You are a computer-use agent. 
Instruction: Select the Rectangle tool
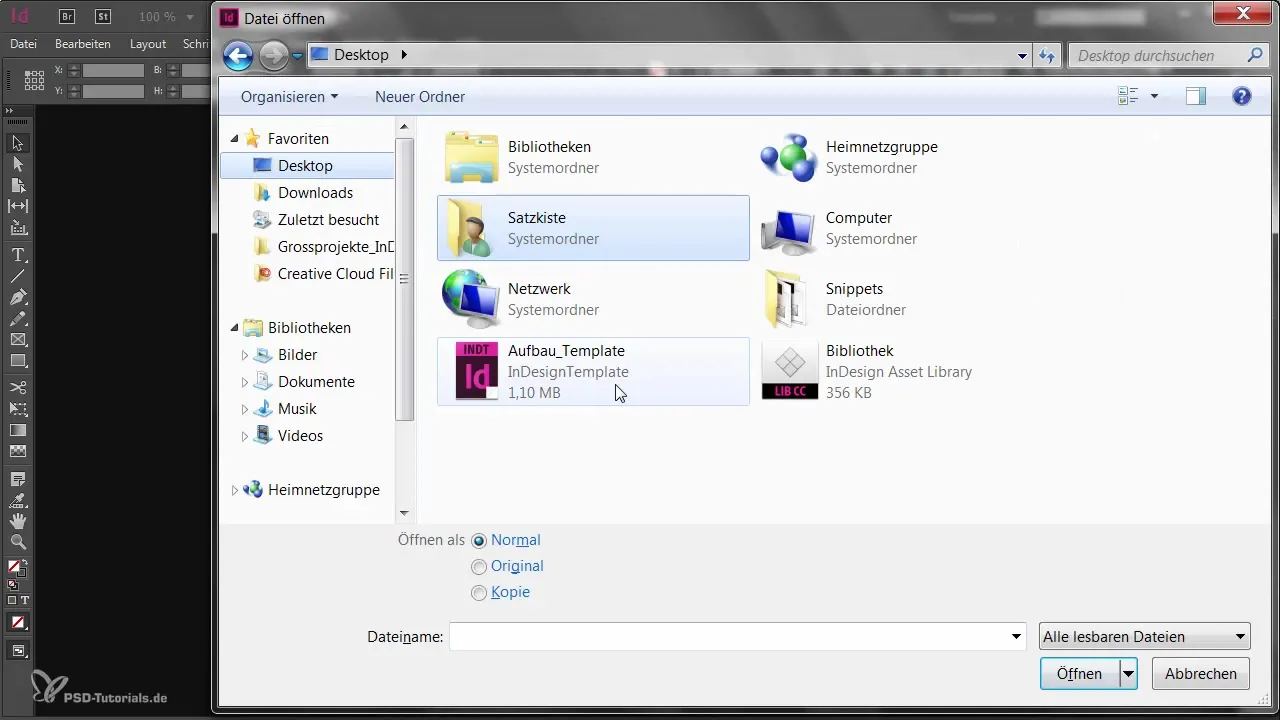point(18,361)
